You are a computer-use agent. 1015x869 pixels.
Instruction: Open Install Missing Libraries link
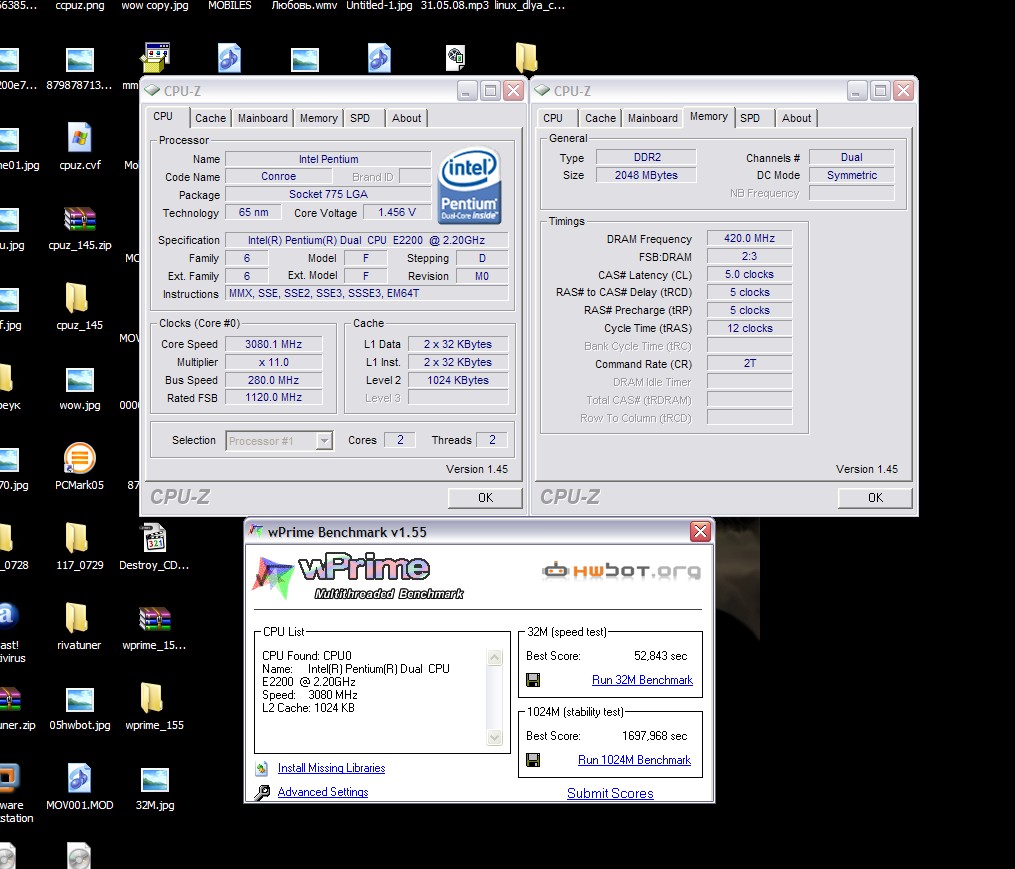331,768
